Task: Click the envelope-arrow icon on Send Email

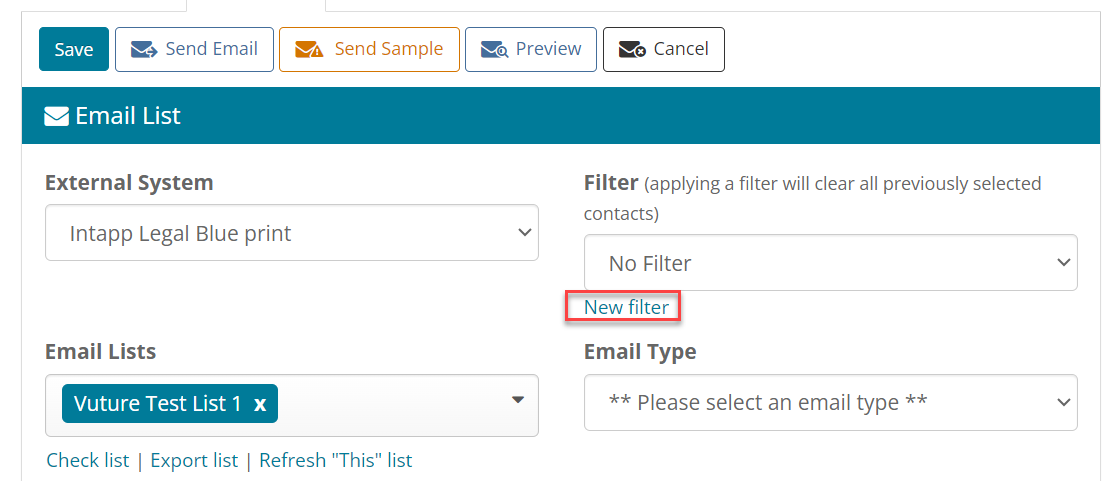Action: click(x=145, y=49)
